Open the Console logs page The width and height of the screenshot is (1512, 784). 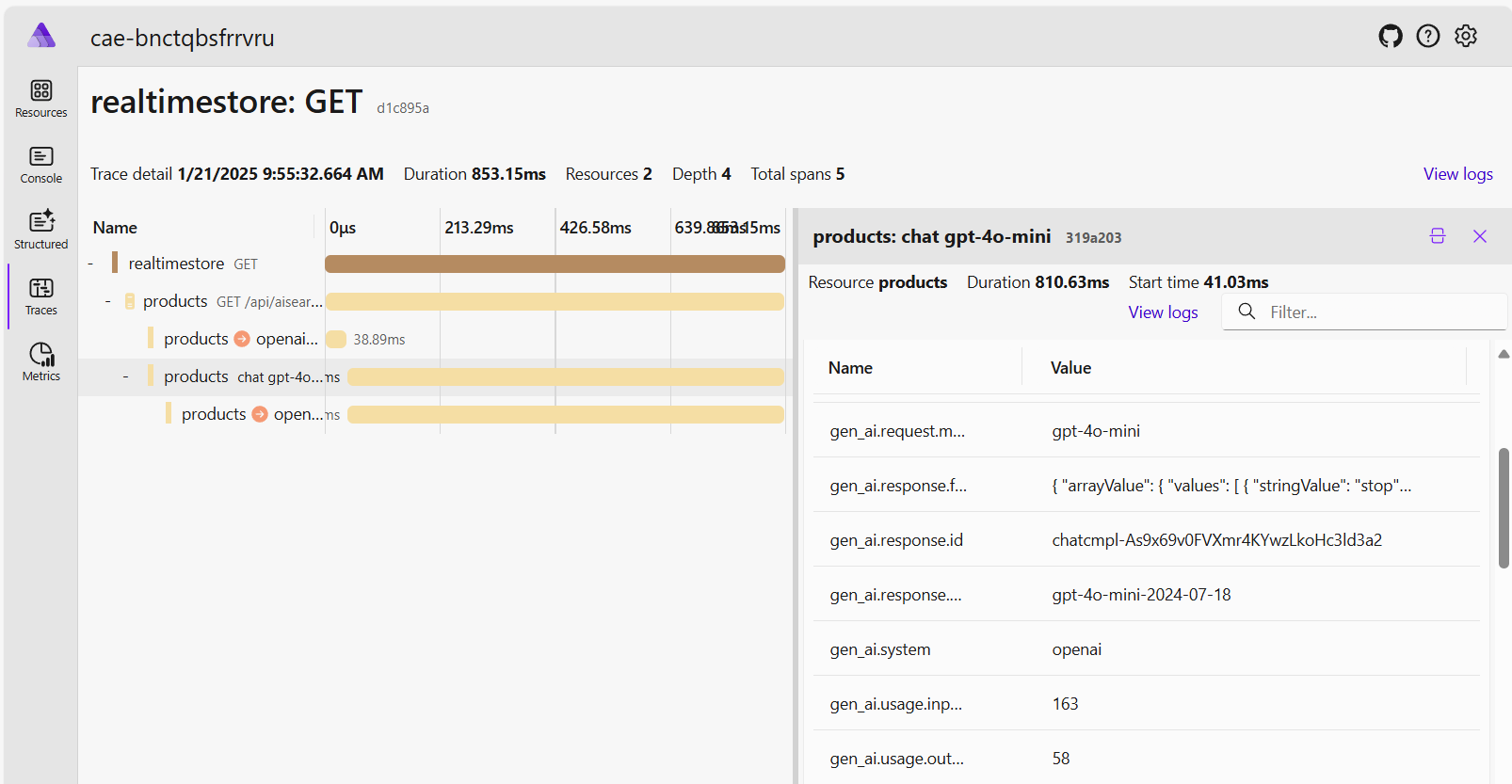(40, 165)
